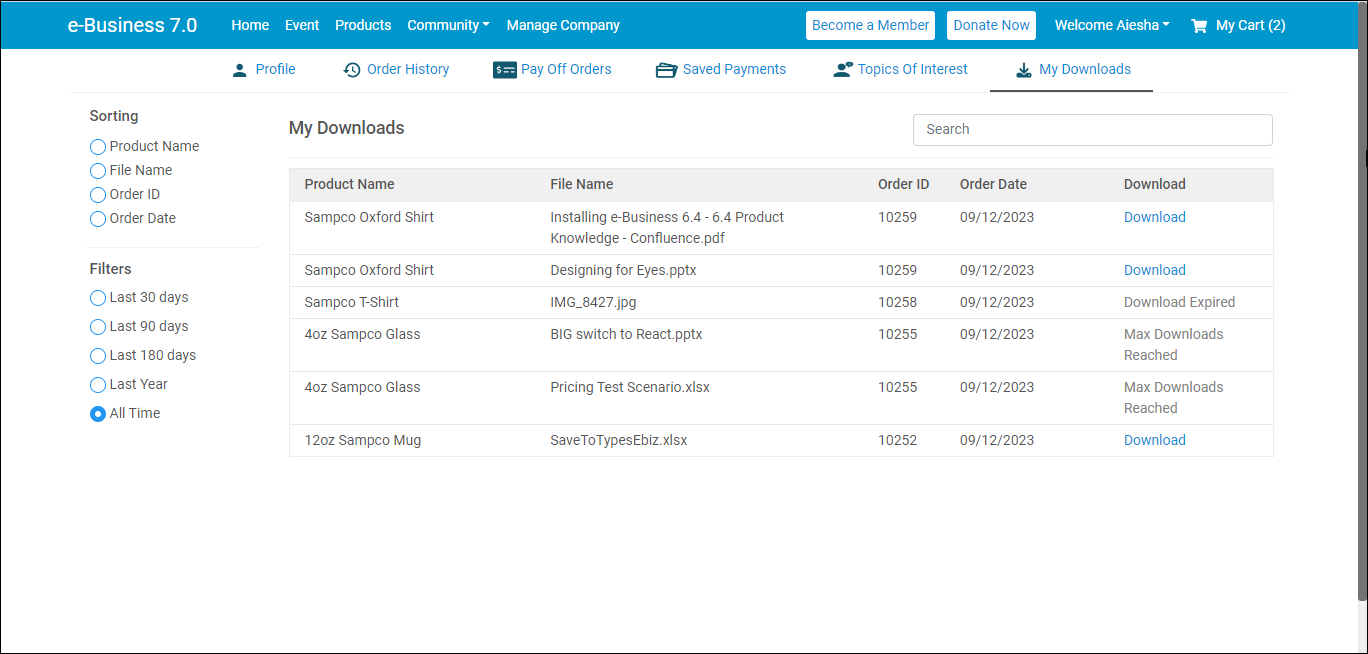The width and height of the screenshot is (1368, 654).
Task: Click the Sorting section heading
Action: 114,116
